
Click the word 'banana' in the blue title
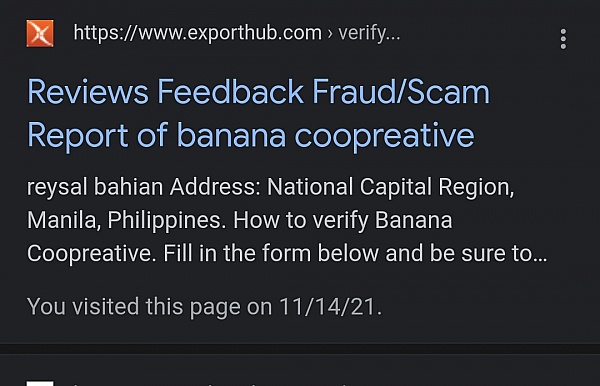231,135
